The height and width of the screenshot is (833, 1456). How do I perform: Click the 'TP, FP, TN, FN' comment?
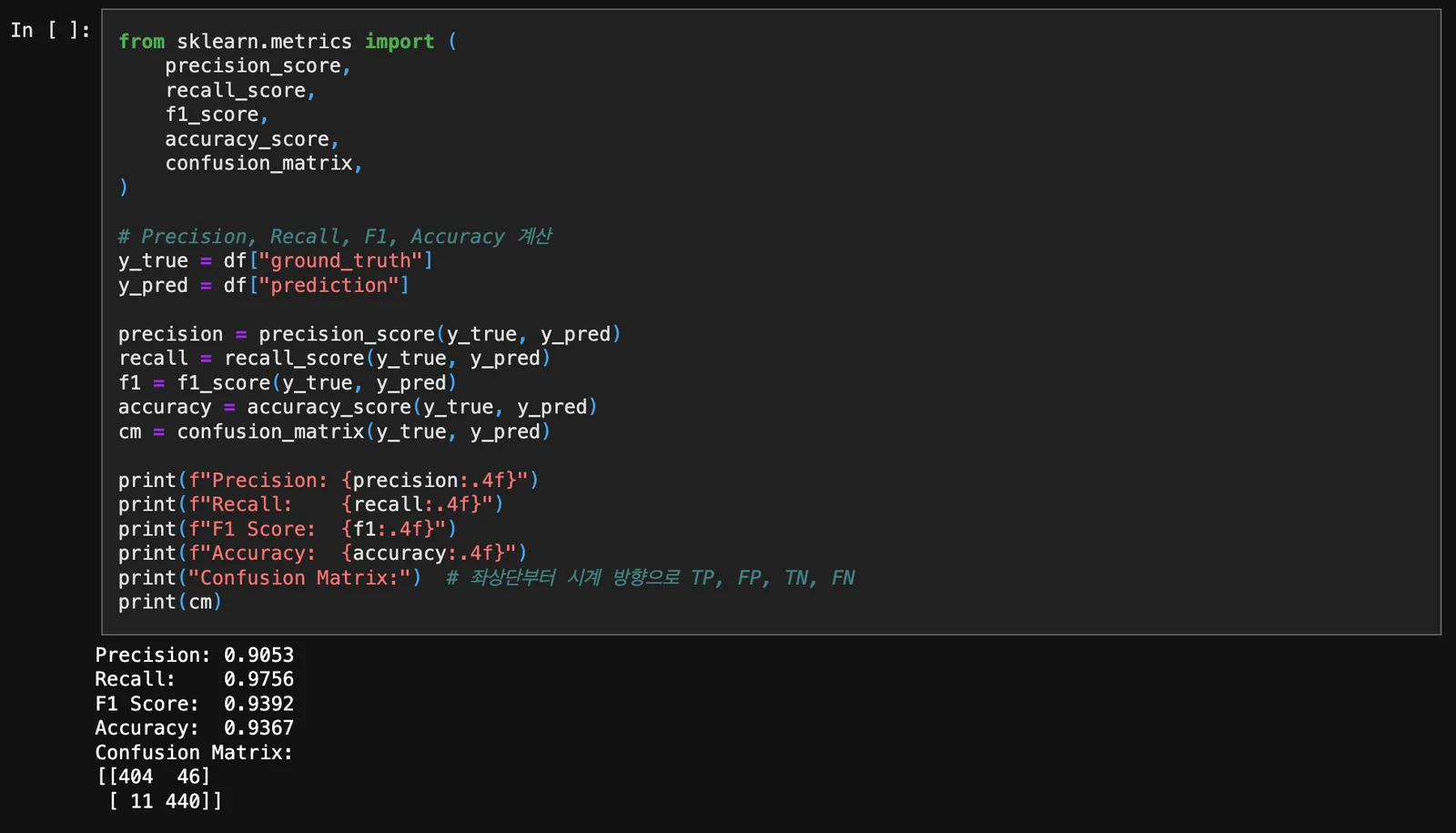[651, 577]
